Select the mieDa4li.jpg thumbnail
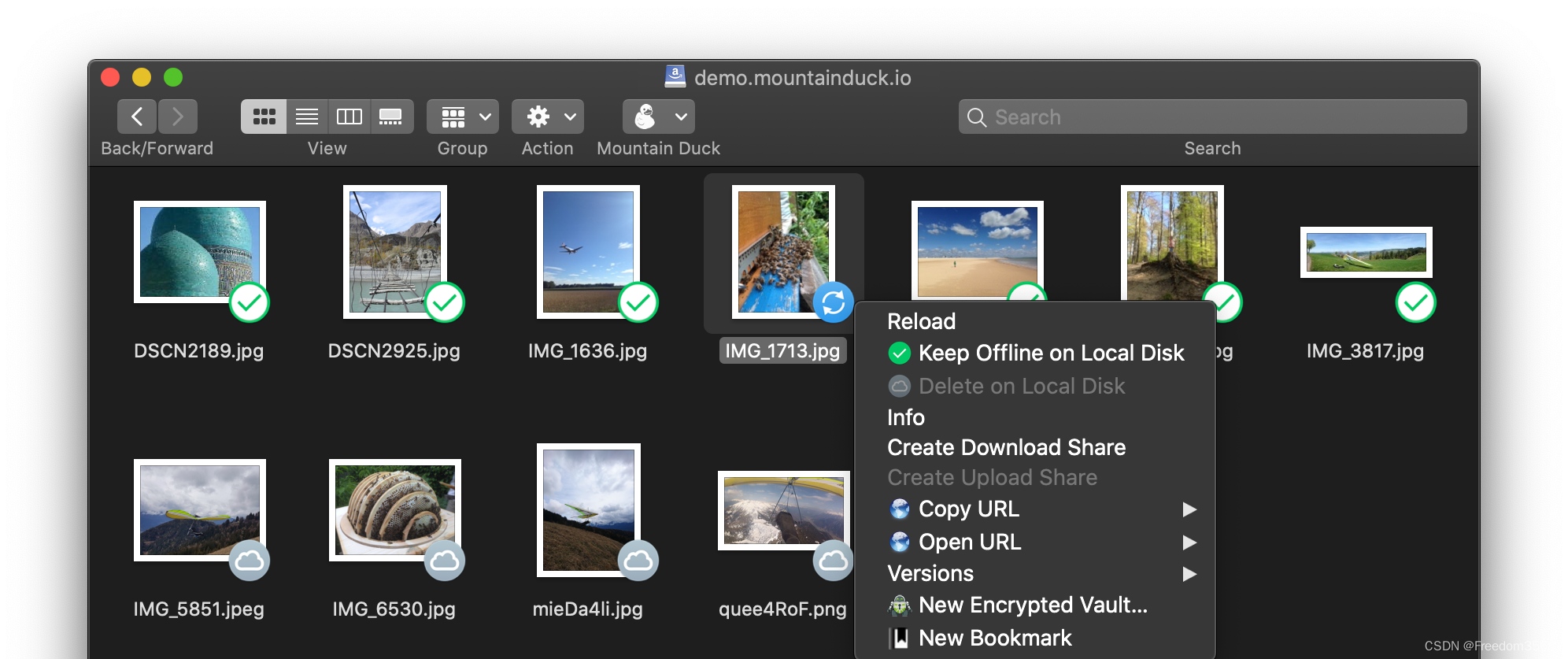Image resolution: width=1568 pixels, height=659 pixels. pyautogui.click(x=589, y=509)
